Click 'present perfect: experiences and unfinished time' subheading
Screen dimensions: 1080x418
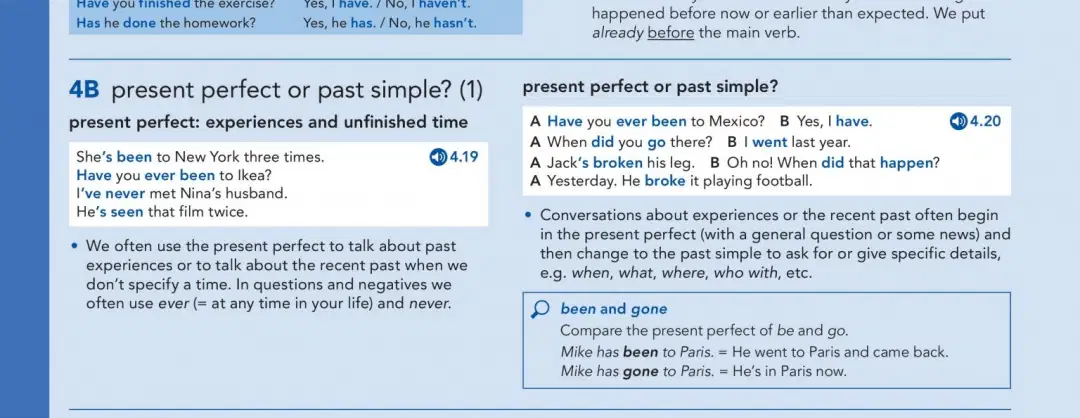tap(268, 123)
